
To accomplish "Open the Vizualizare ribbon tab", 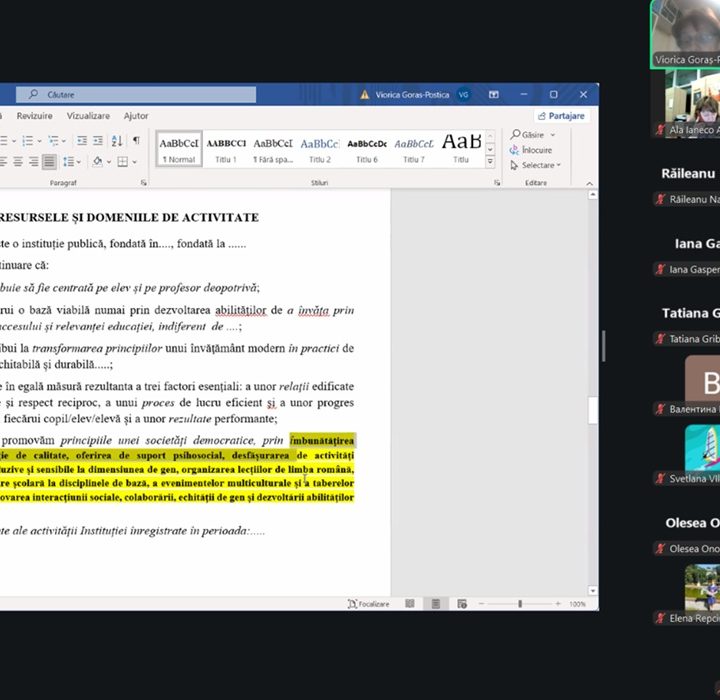I will [88, 116].
